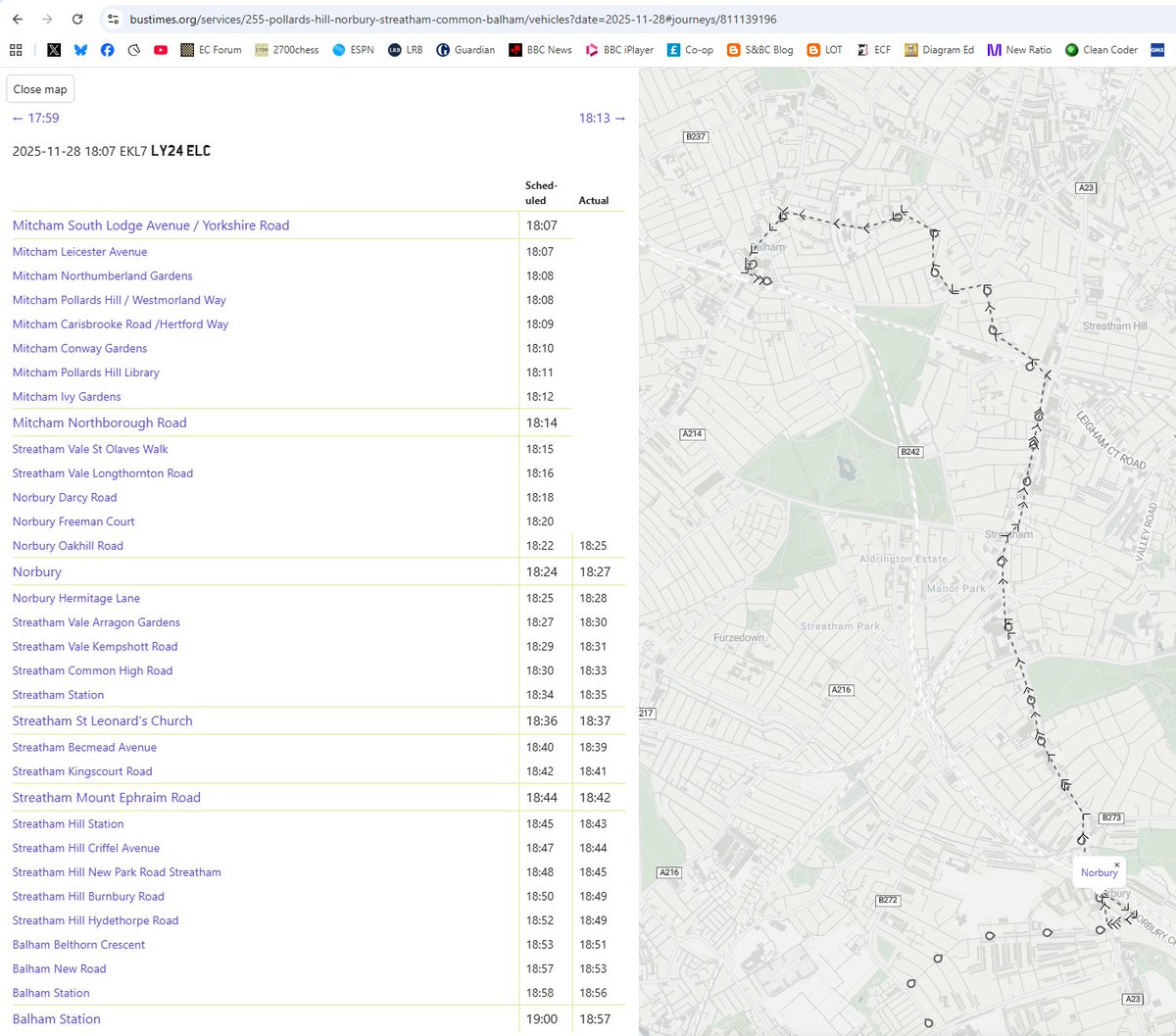Click the browser back arrow
This screenshot has height=1036, width=1176.
pos(18,19)
